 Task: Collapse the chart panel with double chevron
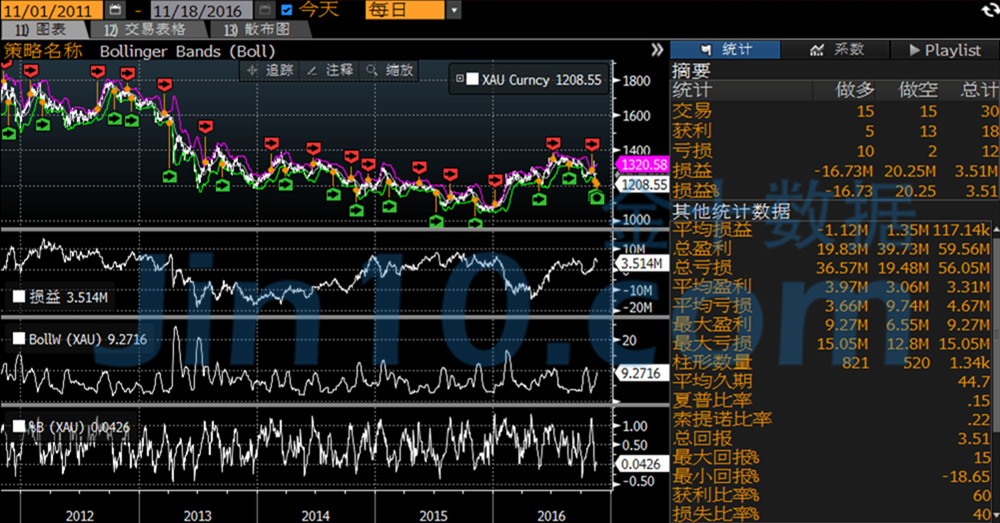point(657,49)
